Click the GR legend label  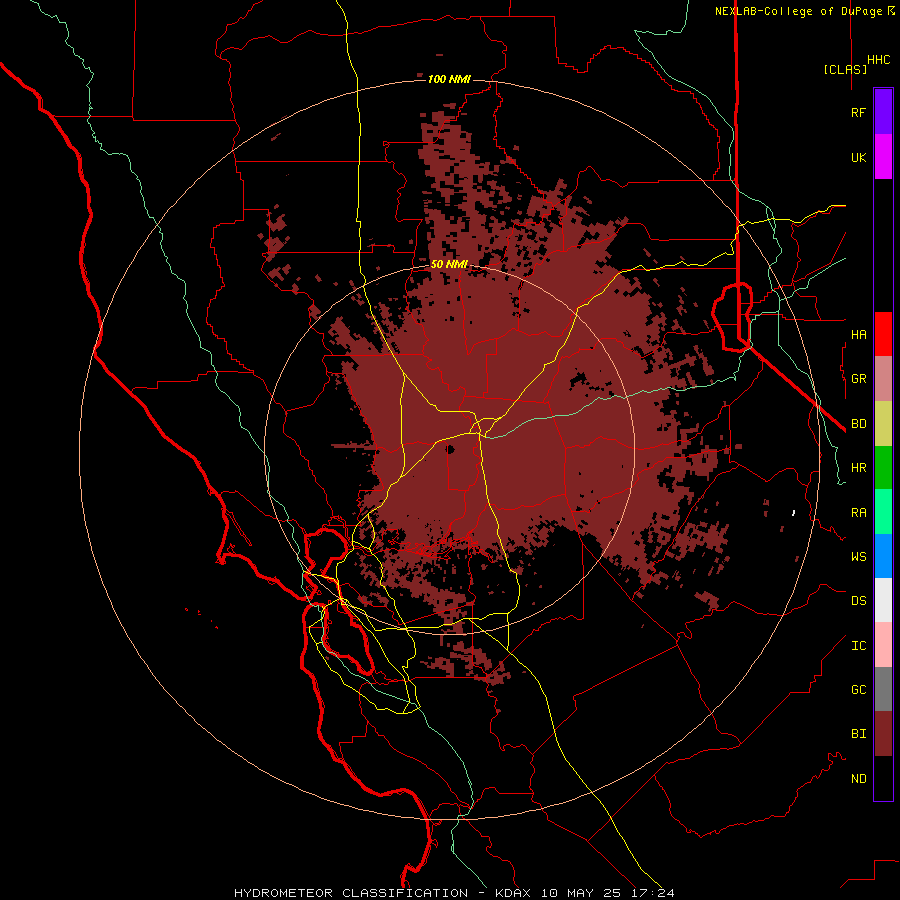pyautogui.click(x=858, y=379)
